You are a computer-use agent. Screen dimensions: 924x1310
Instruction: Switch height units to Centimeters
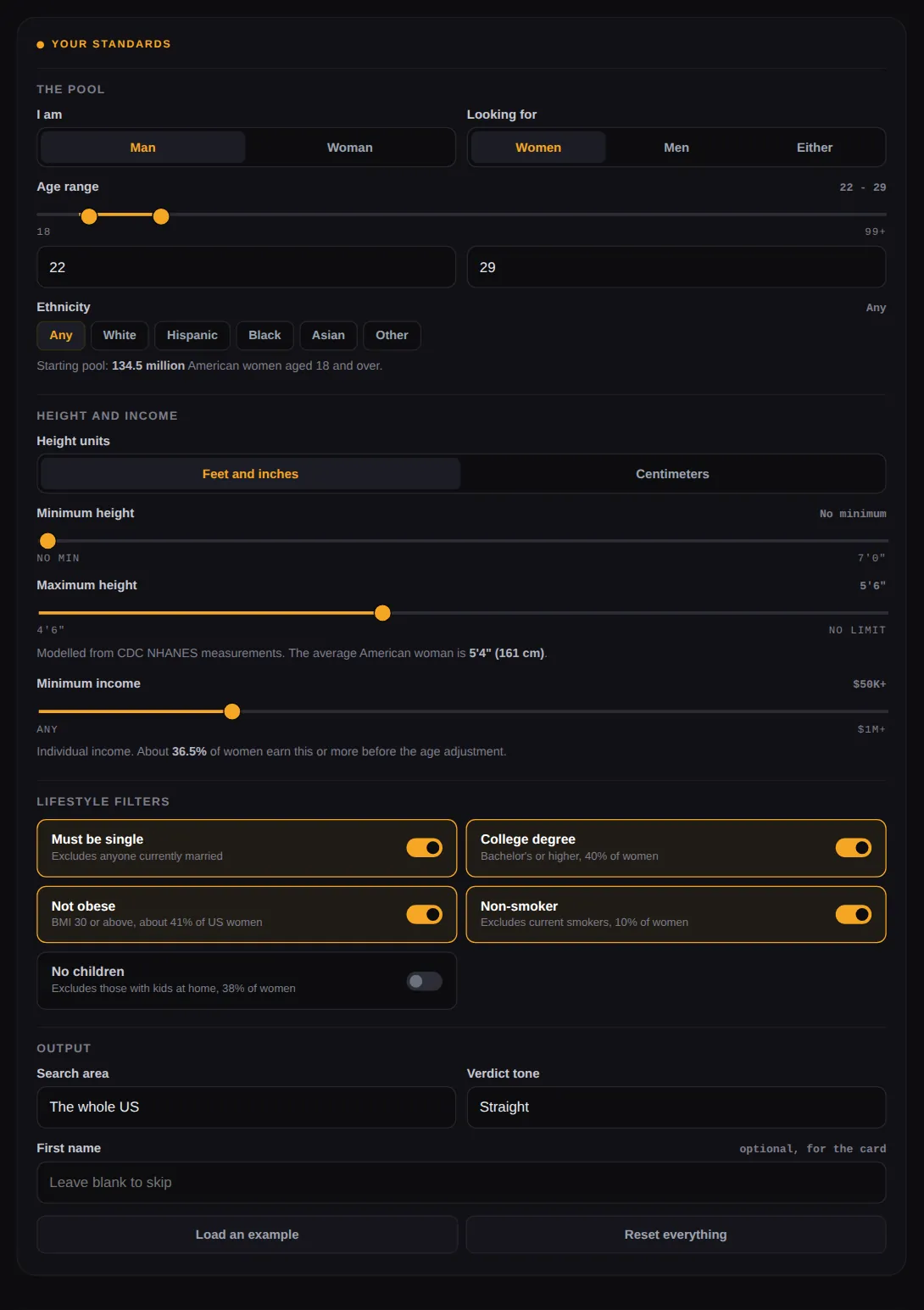pos(672,474)
